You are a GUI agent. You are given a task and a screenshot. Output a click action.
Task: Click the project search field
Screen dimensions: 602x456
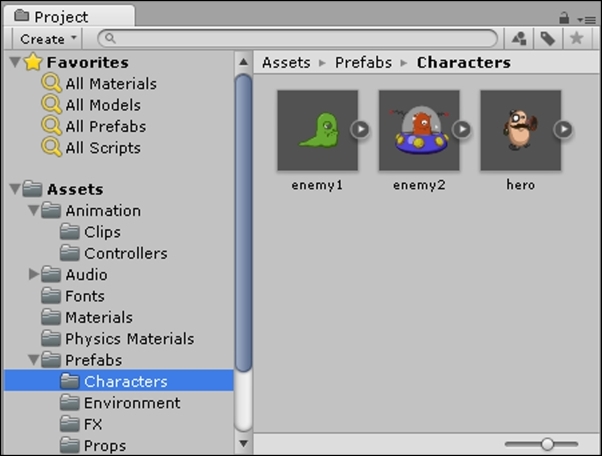click(298, 38)
